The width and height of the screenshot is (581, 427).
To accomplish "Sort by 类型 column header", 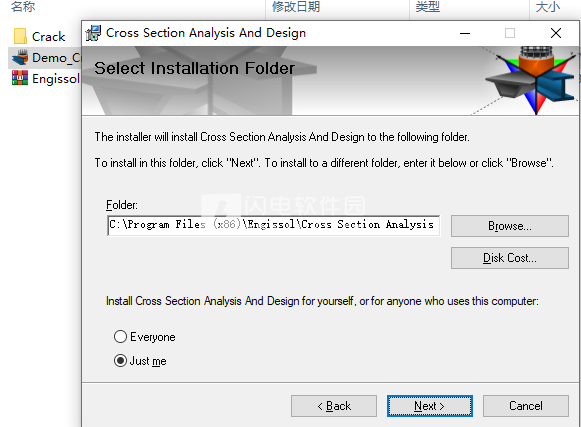I will pyautogui.click(x=428, y=6).
